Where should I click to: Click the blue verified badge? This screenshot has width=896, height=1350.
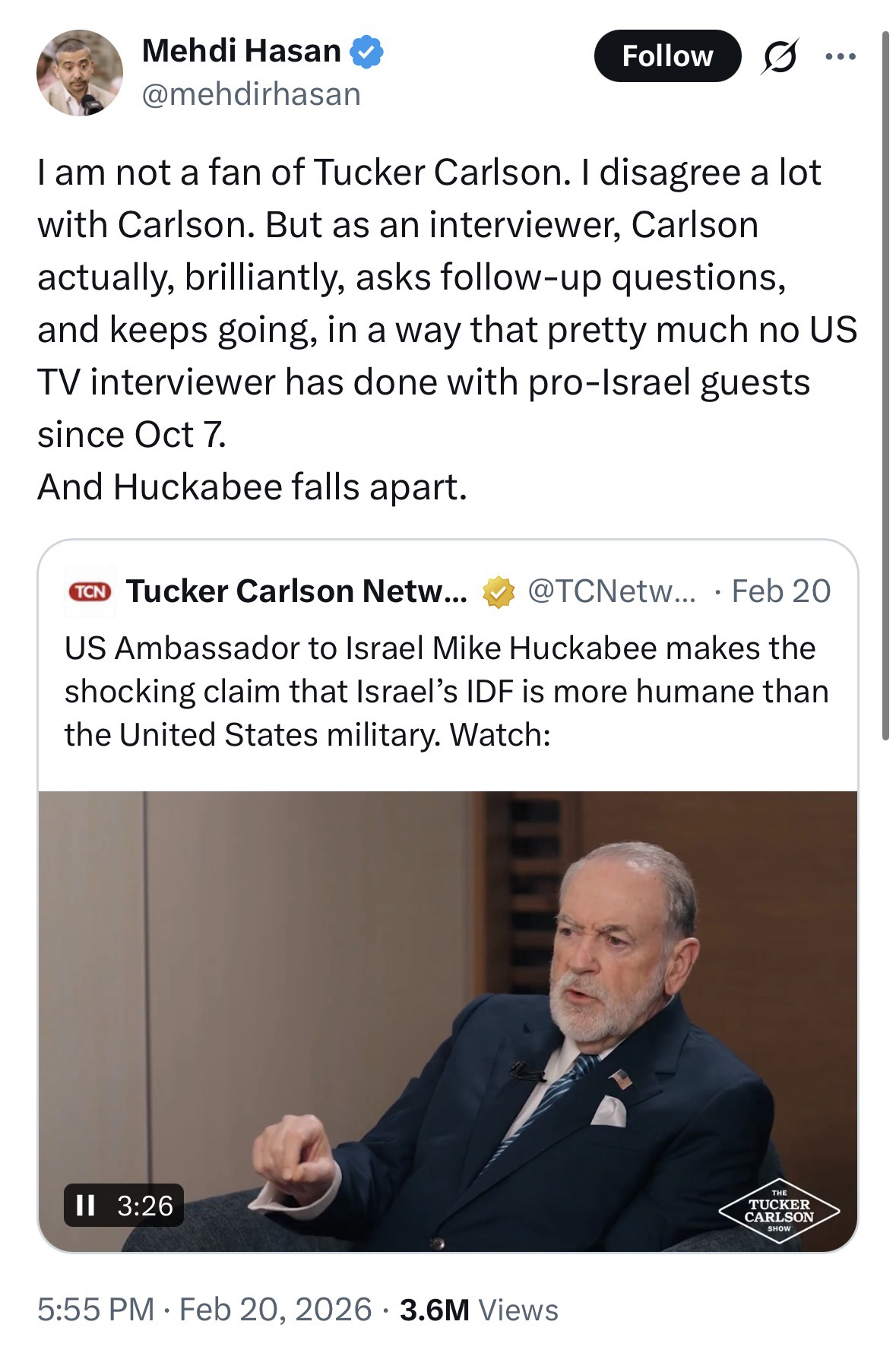tap(366, 52)
